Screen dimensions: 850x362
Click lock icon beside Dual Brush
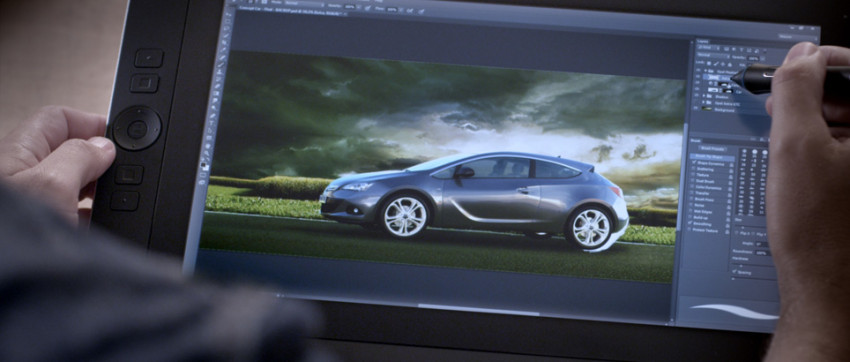point(730,183)
